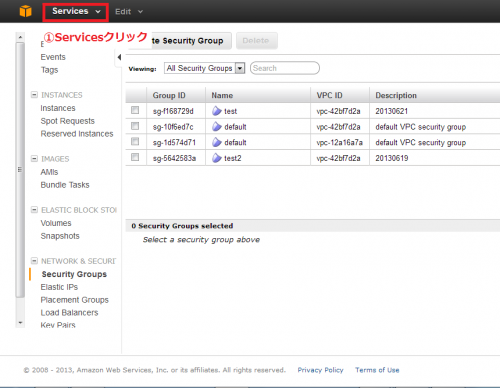Collapse the sidebar using the left arrow
The image size is (500, 388).
(119, 57)
